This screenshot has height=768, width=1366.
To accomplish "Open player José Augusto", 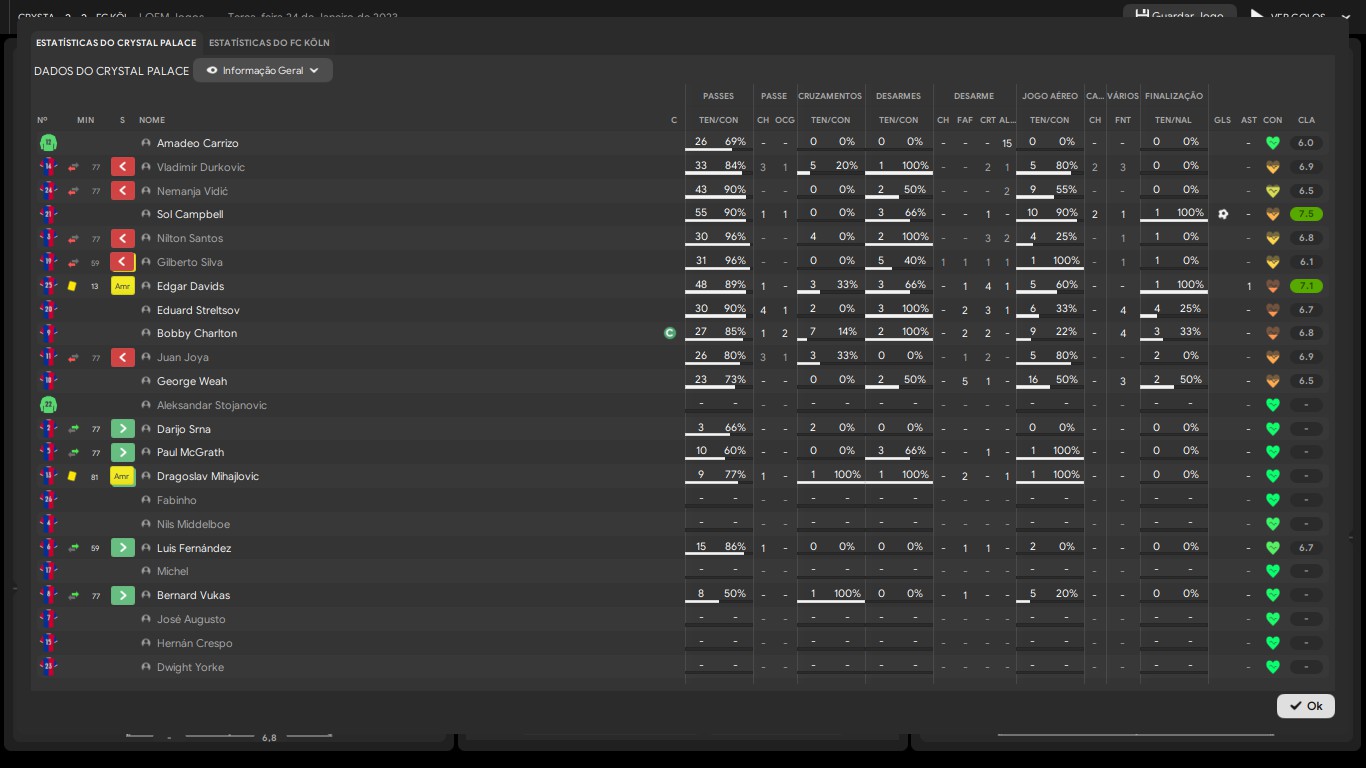I will (191, 619).
